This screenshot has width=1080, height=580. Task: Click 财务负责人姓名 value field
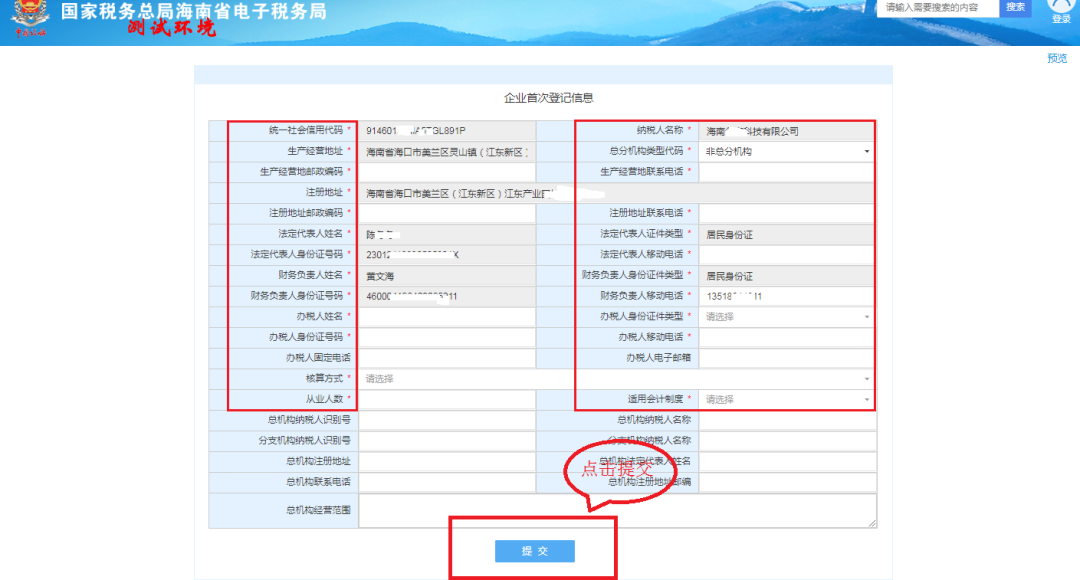coord(446,276)
